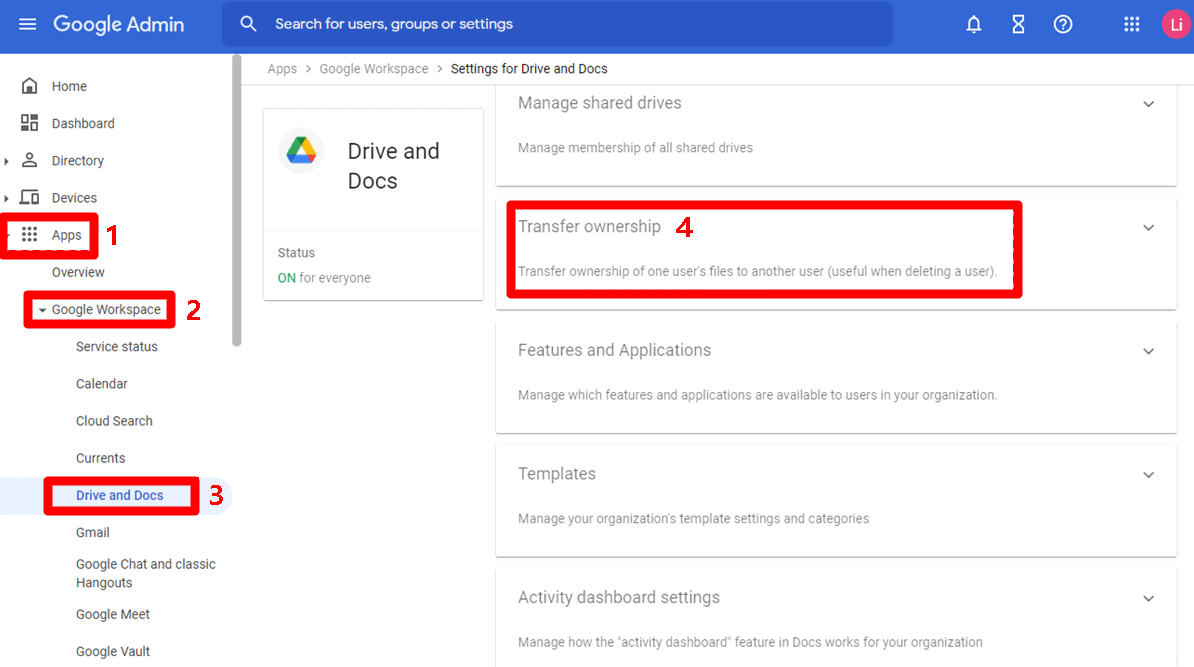Click the Features and Applications heading
The height and width of the screenshot is (667, 1194).
tap(615, 350)
